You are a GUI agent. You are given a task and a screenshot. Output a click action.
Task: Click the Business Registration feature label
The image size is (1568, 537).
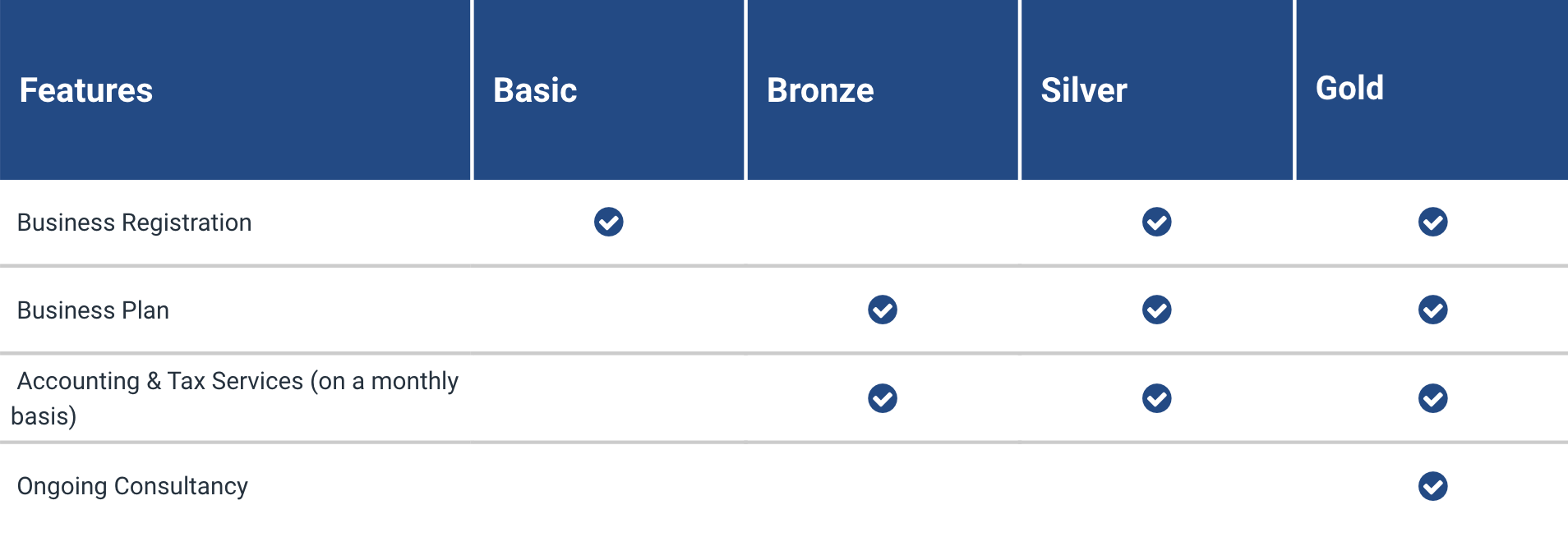(135, 223)
